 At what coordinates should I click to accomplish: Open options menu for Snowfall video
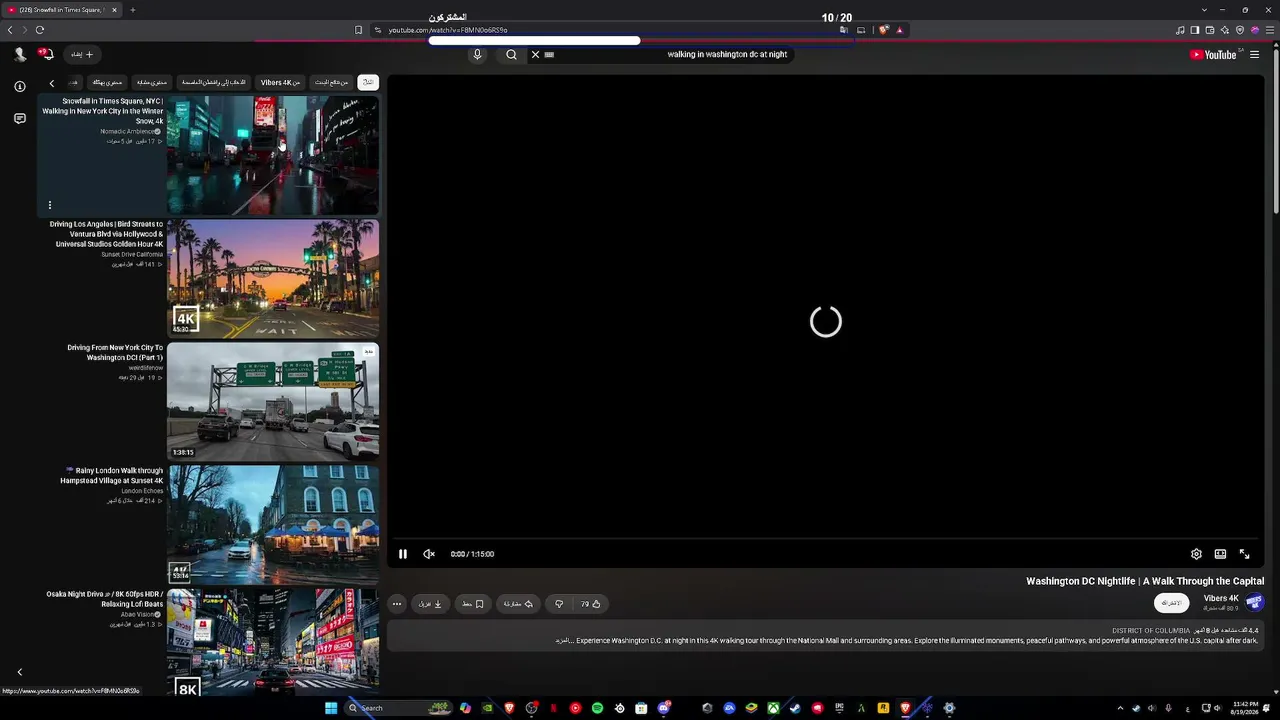pos(49,205)
